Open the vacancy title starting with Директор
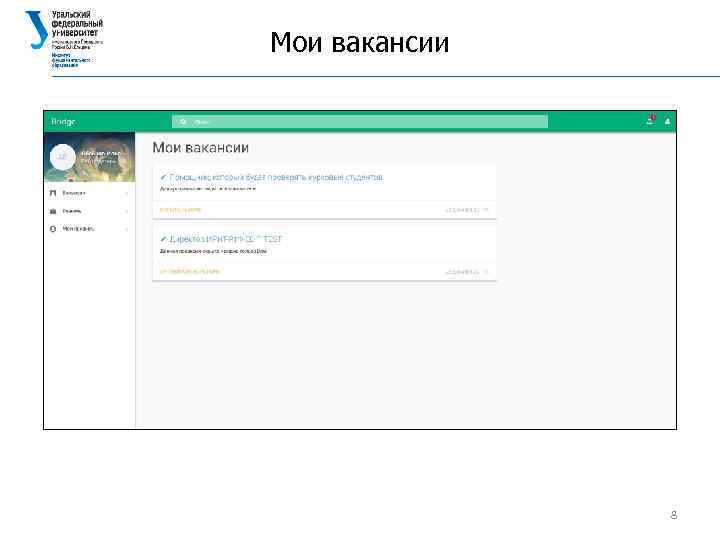The height and width of the screenshot is (540, 720). coord(225,239)
